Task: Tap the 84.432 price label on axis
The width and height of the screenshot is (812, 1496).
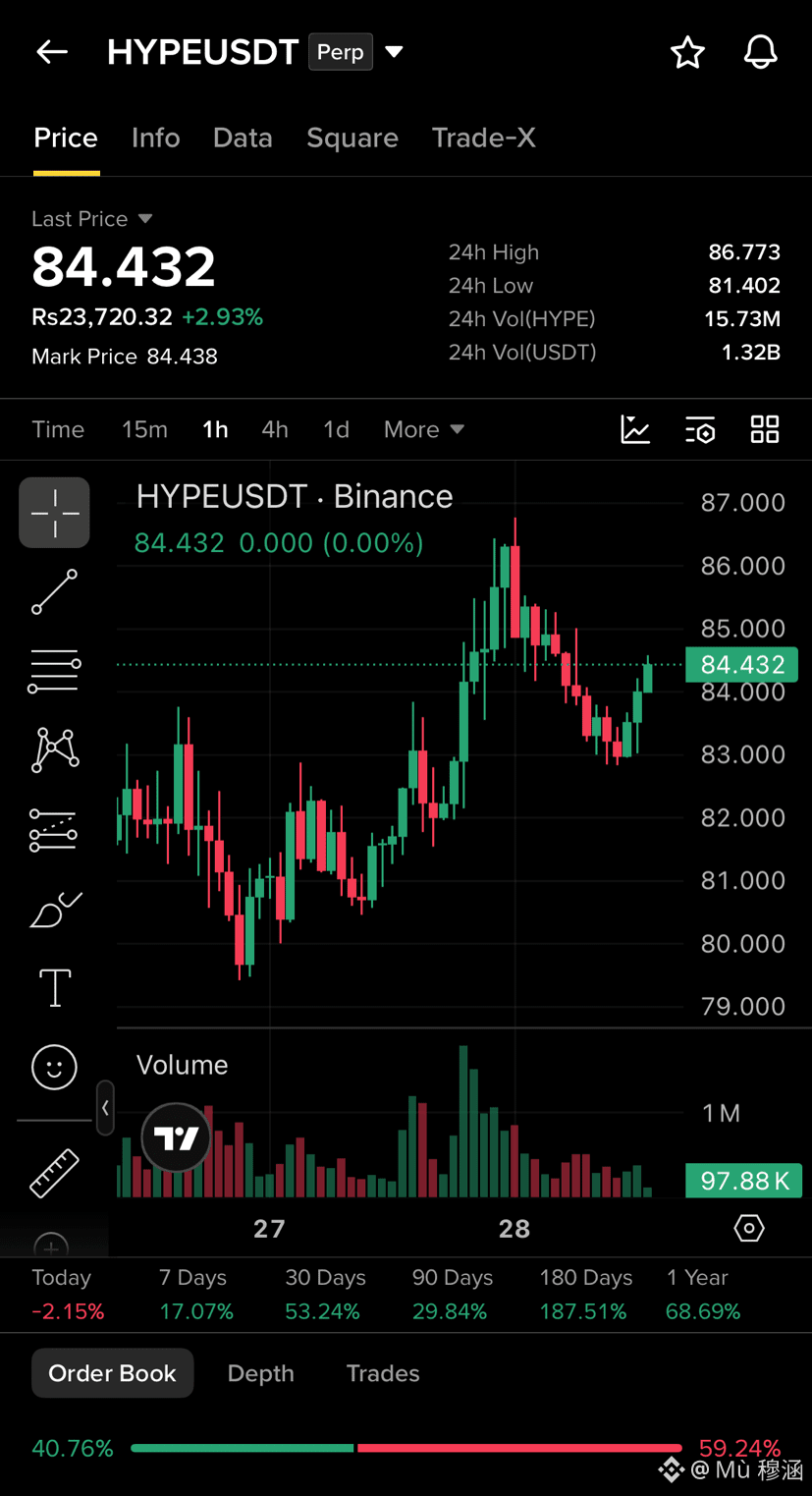Action: click(x=742, y=665)
